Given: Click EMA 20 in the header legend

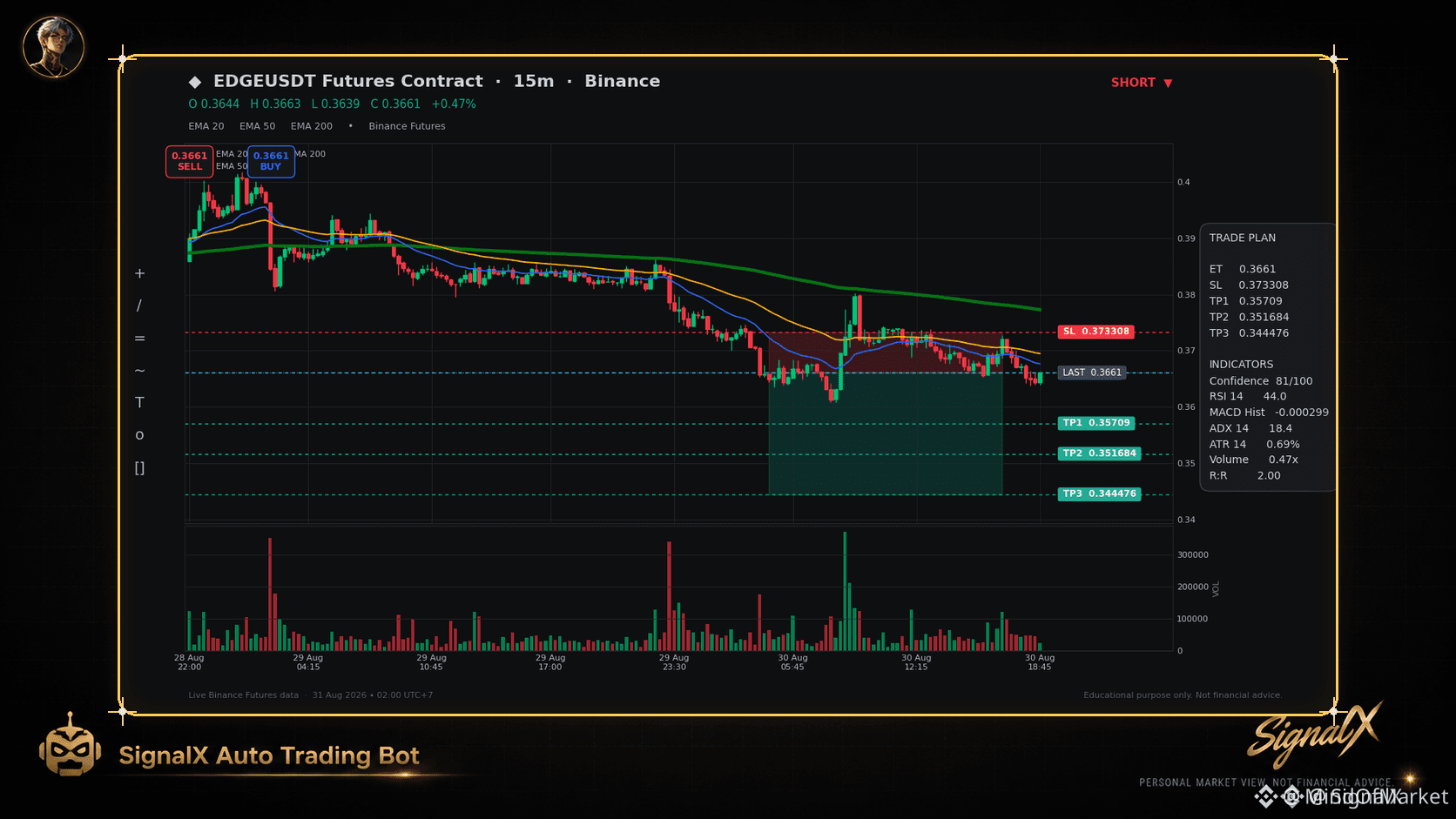Looking at the screenshot, I should [206, 126].
